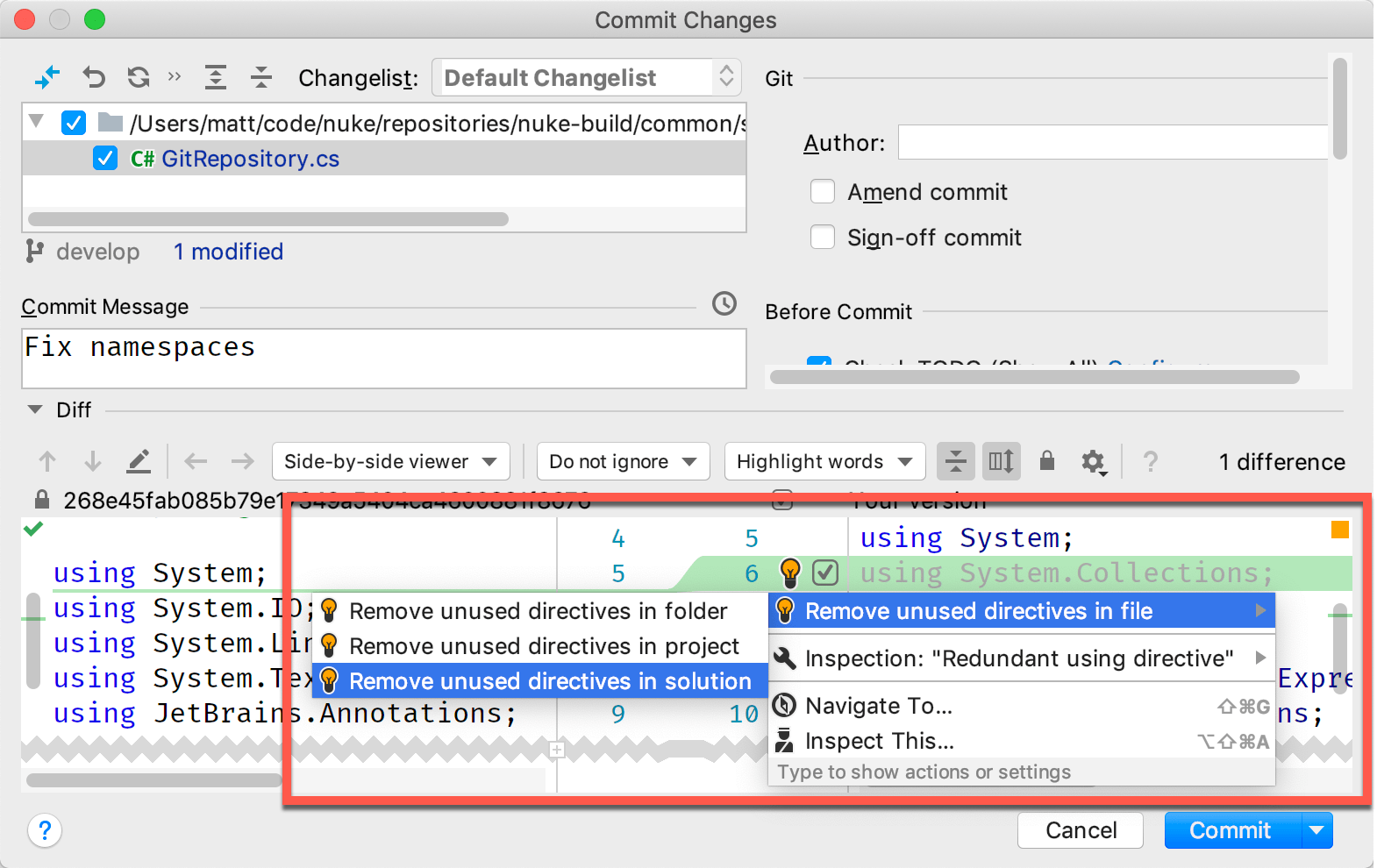The image size is (1377, 868).
Task: Click the Cancel button
Action: tap(1081, 830)
